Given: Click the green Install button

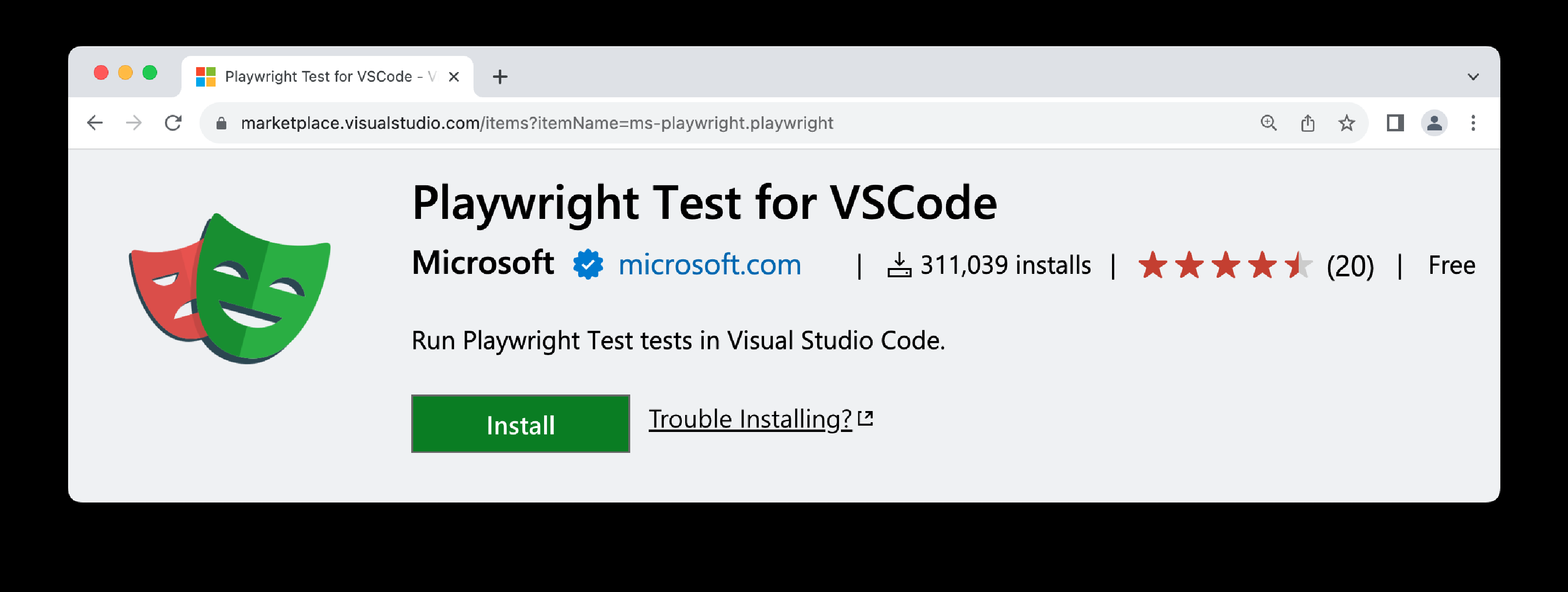Looking at the screenshot, I should (x=520, y=424).
